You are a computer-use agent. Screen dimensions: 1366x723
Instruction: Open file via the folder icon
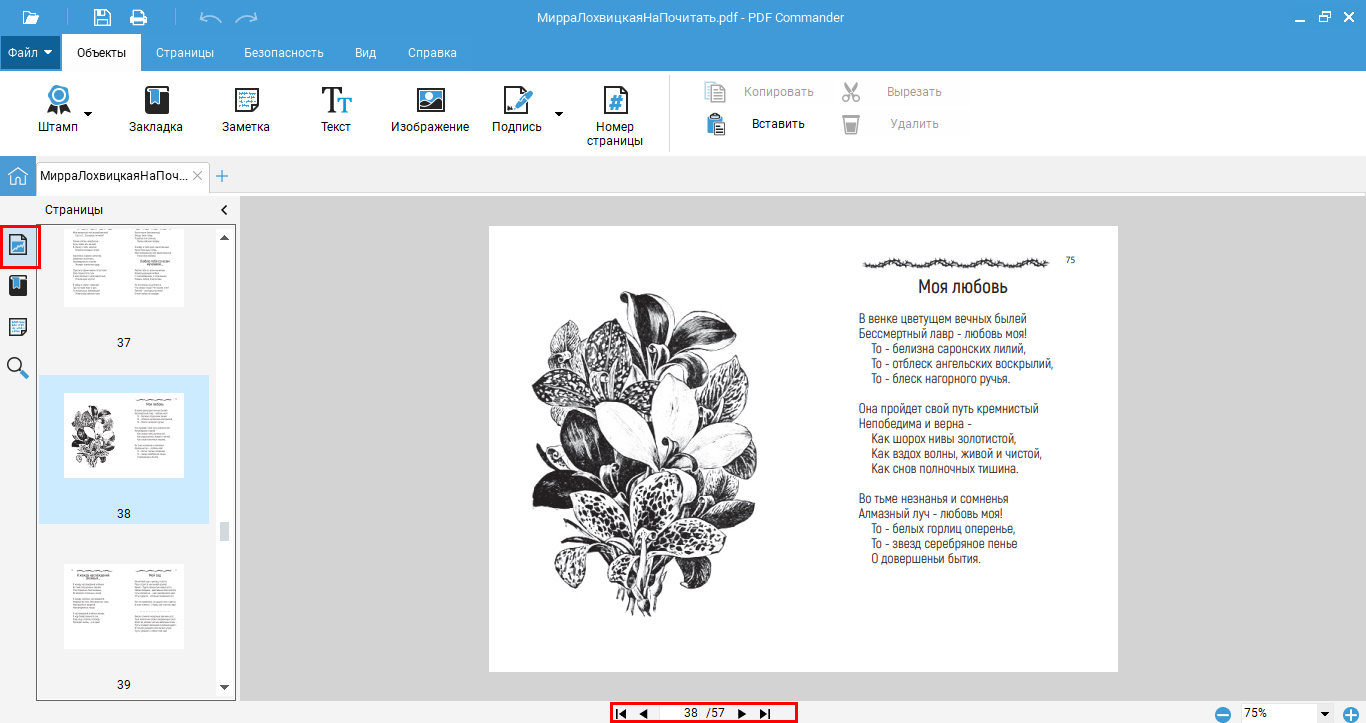[x=30, y=17]
